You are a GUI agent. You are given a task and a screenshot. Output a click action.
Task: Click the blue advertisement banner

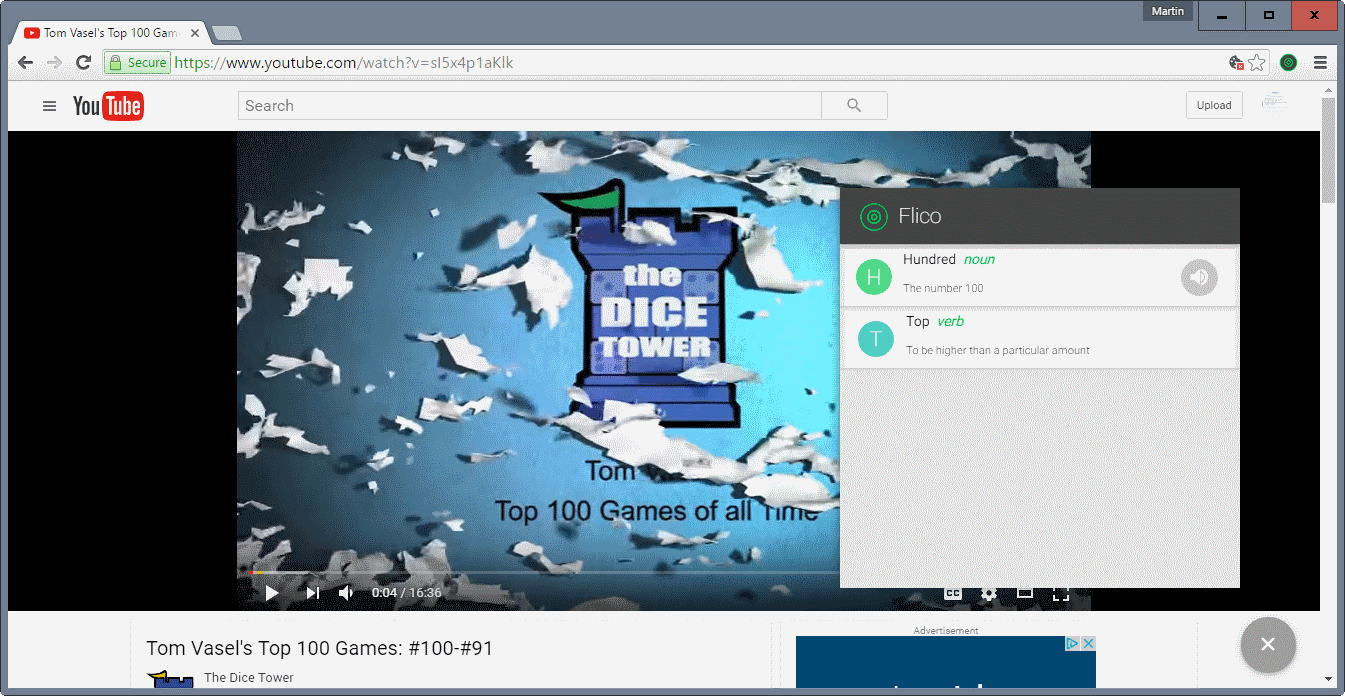946,662
